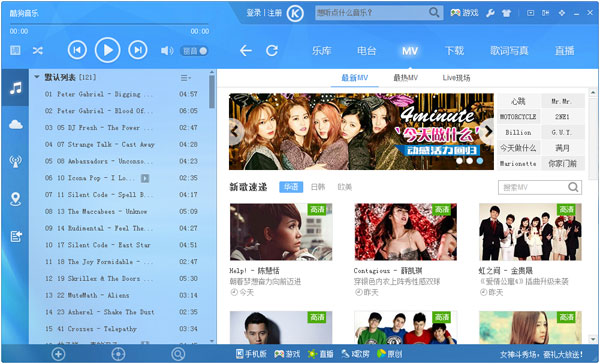The width and height of the screenshot is (600, 364).
Task: Open 手机版 mobile version in bottom bar
Action: tap(251, 354)
